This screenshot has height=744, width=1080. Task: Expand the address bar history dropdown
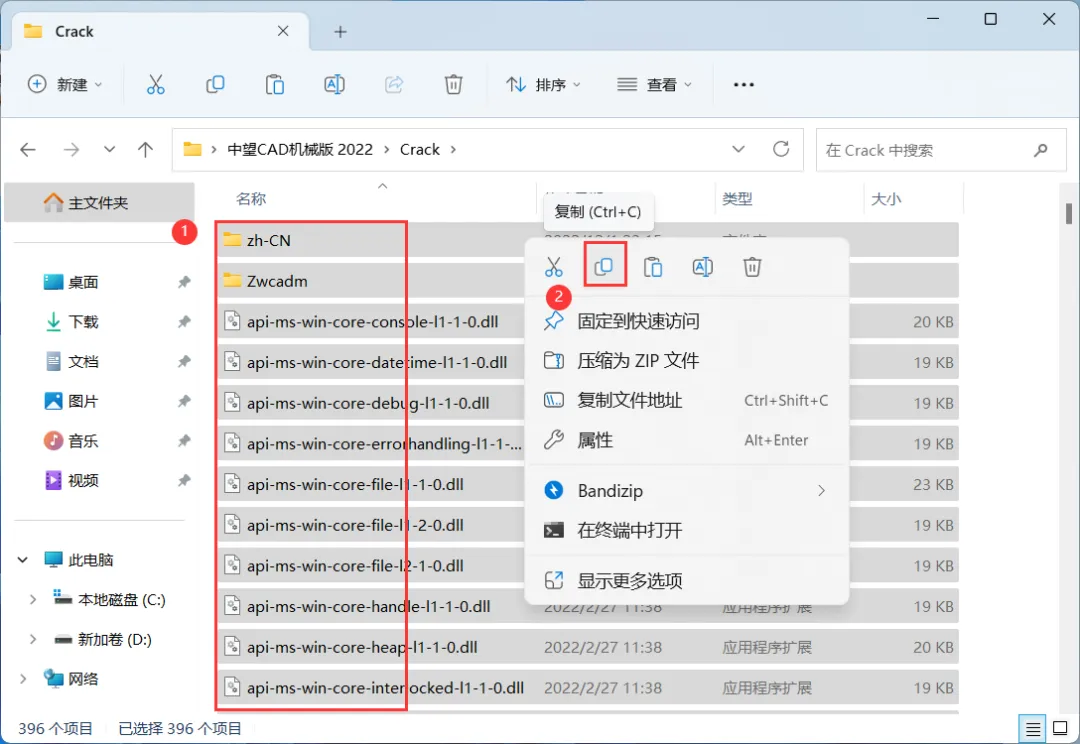(x=738, y=149)
